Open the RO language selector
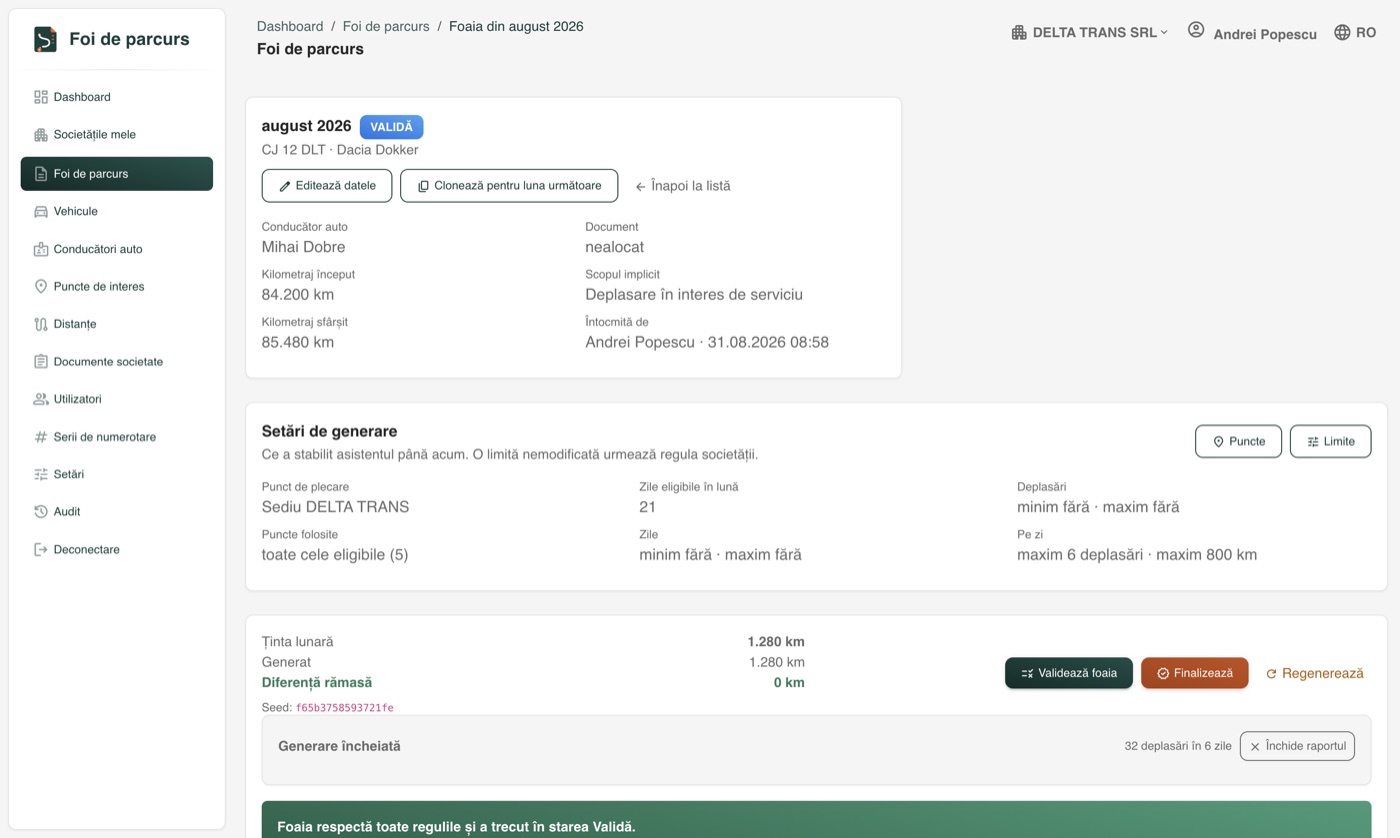1400x838 pixels. 1355,33
